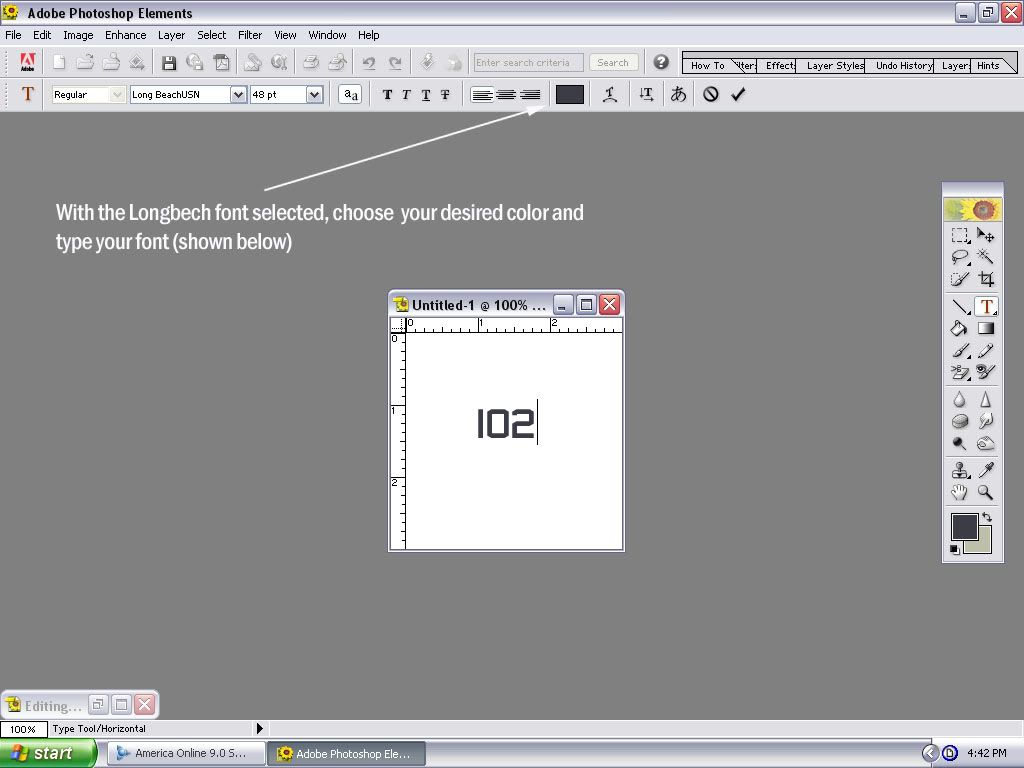1024x768 pixels.
Task: Select the Rectangular Marquee tool
Action: [959, 235]
